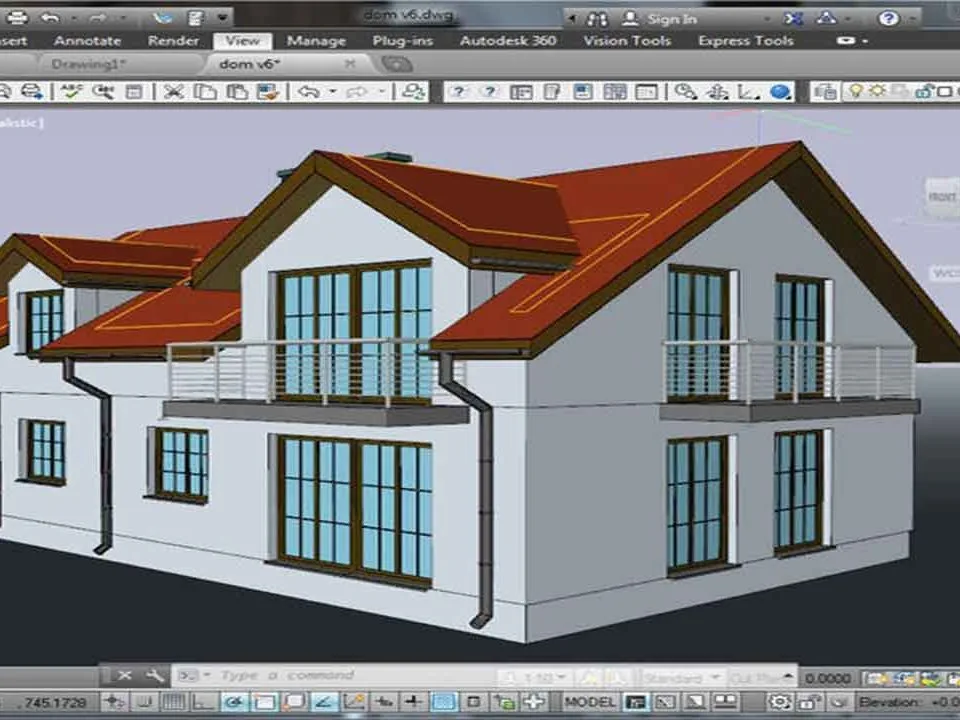Click the MODEL space button

(x=589, y=702)
